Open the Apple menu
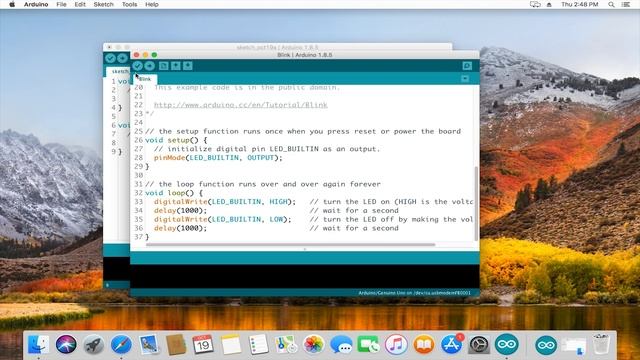 pos(12,4)
